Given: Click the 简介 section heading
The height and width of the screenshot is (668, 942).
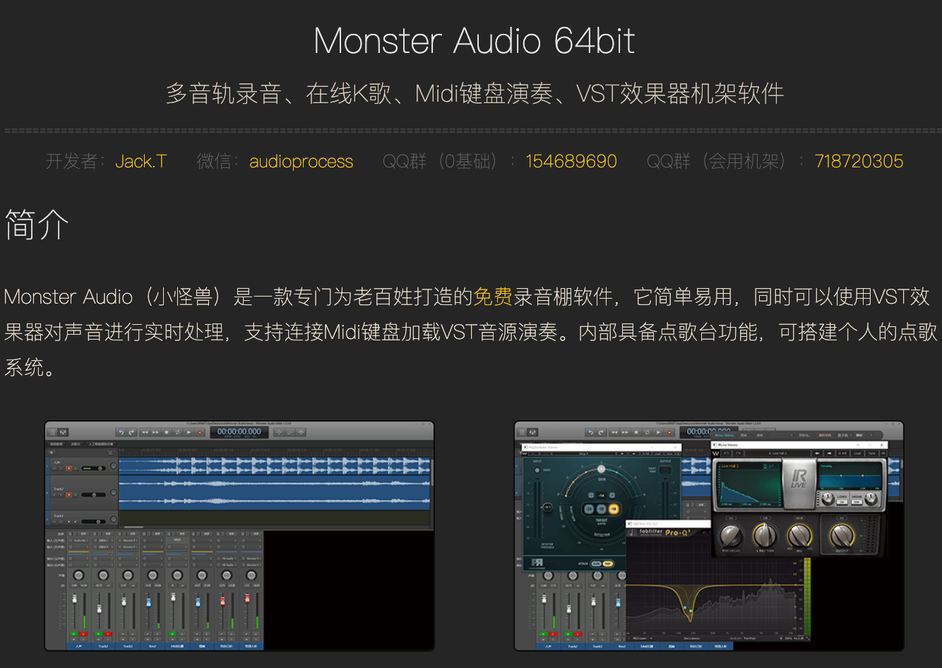Looking at the screenshot, I should point(36,225).
